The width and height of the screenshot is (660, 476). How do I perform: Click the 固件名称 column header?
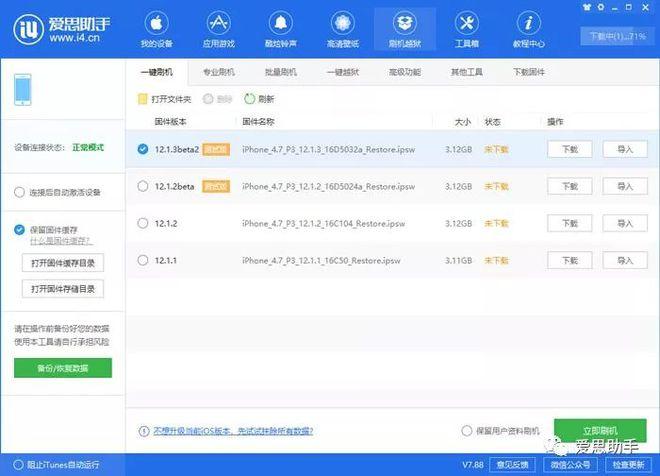258,122
